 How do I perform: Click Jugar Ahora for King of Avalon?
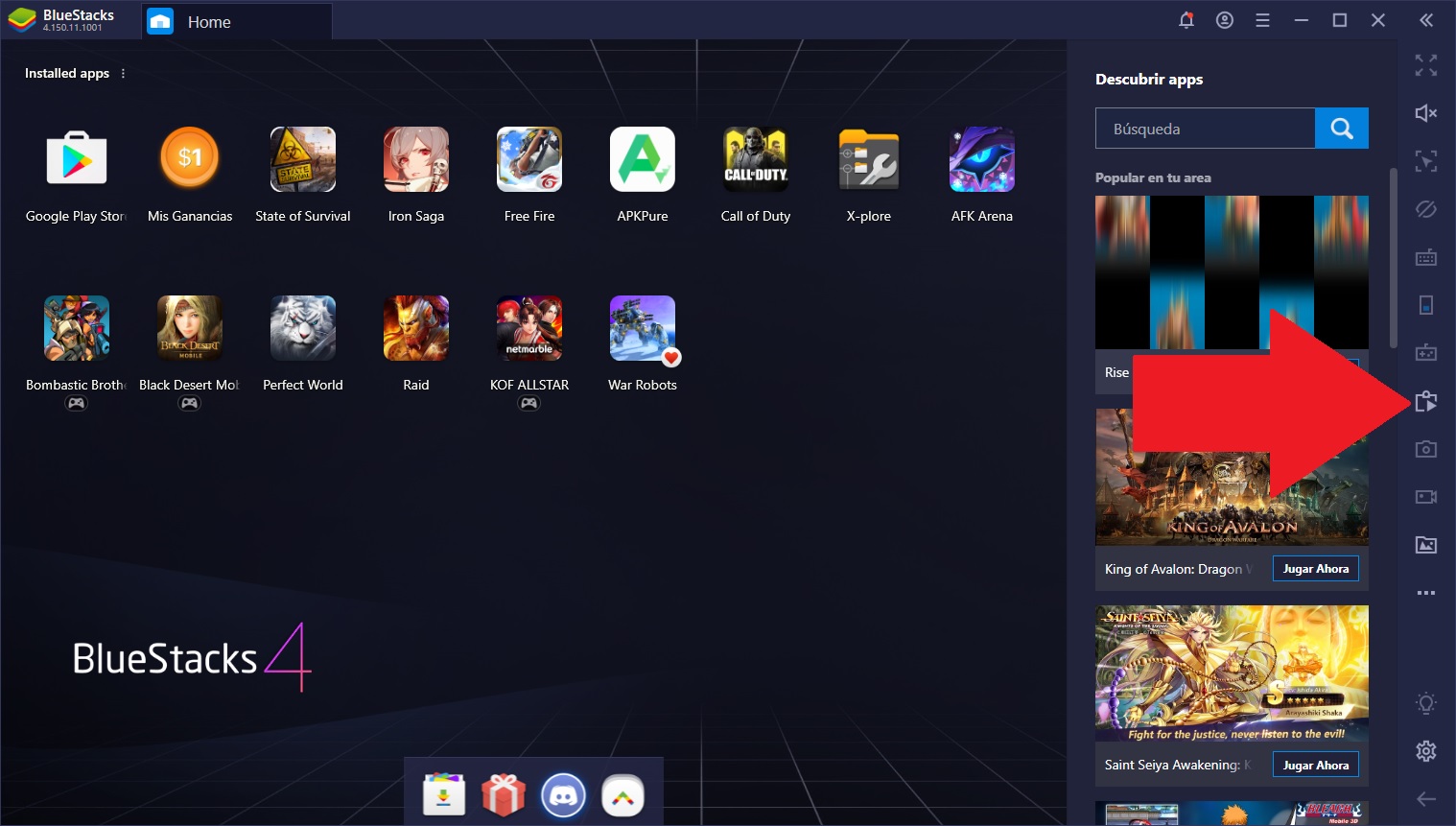1315,569
